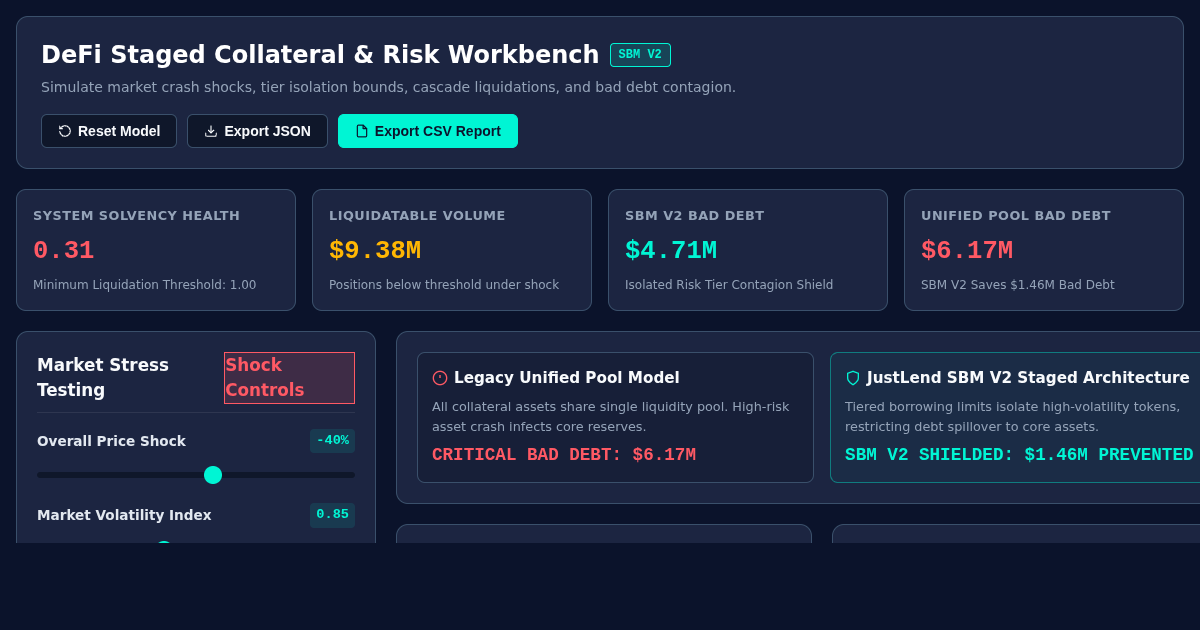Open the JustLend SBM V2 Staged Architecture card
1200x630 pixels.
(1015, 417)
